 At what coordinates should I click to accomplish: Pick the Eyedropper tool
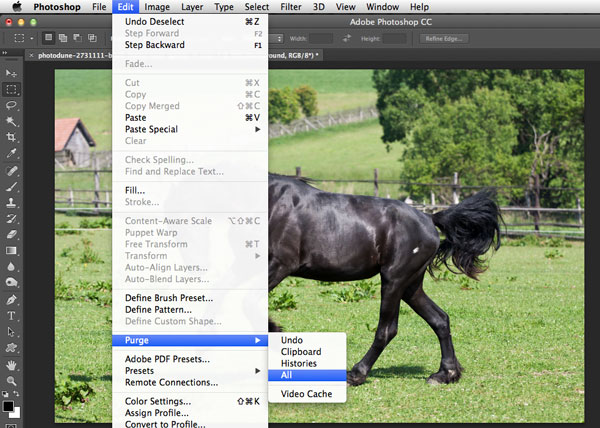tap(12, 153)
